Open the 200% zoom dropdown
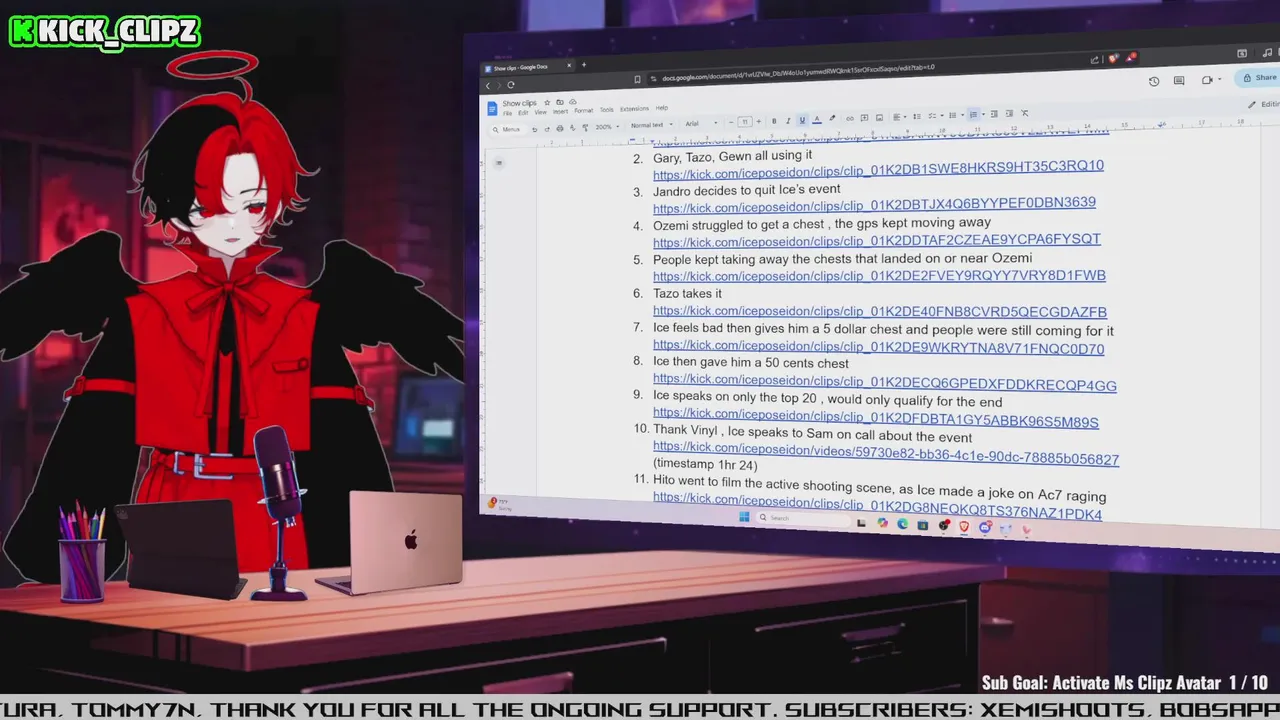This screenshot has height=720, width=1280. (609, 127)
